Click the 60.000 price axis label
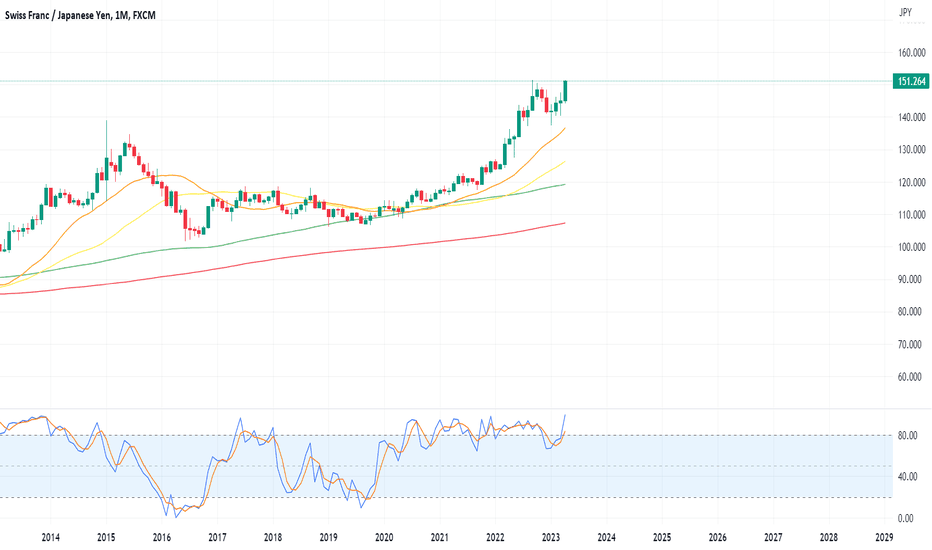 pos(912,376)
